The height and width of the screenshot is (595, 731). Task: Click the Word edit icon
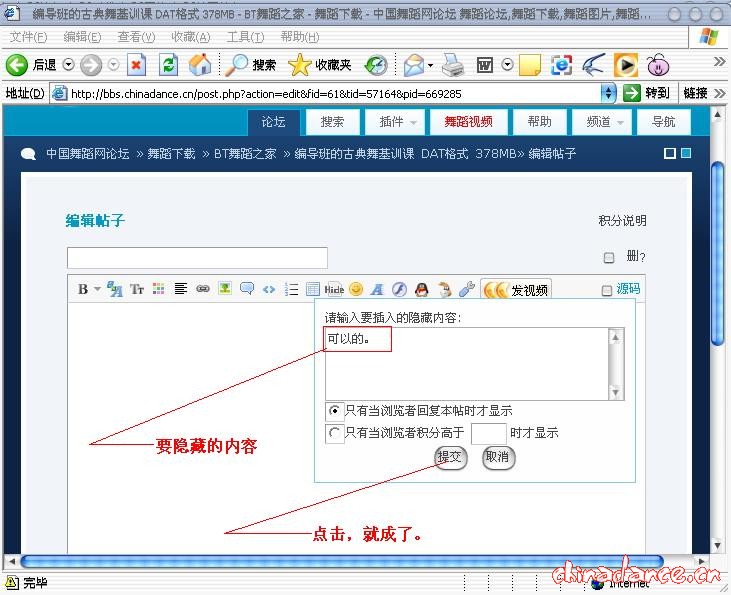485,65
